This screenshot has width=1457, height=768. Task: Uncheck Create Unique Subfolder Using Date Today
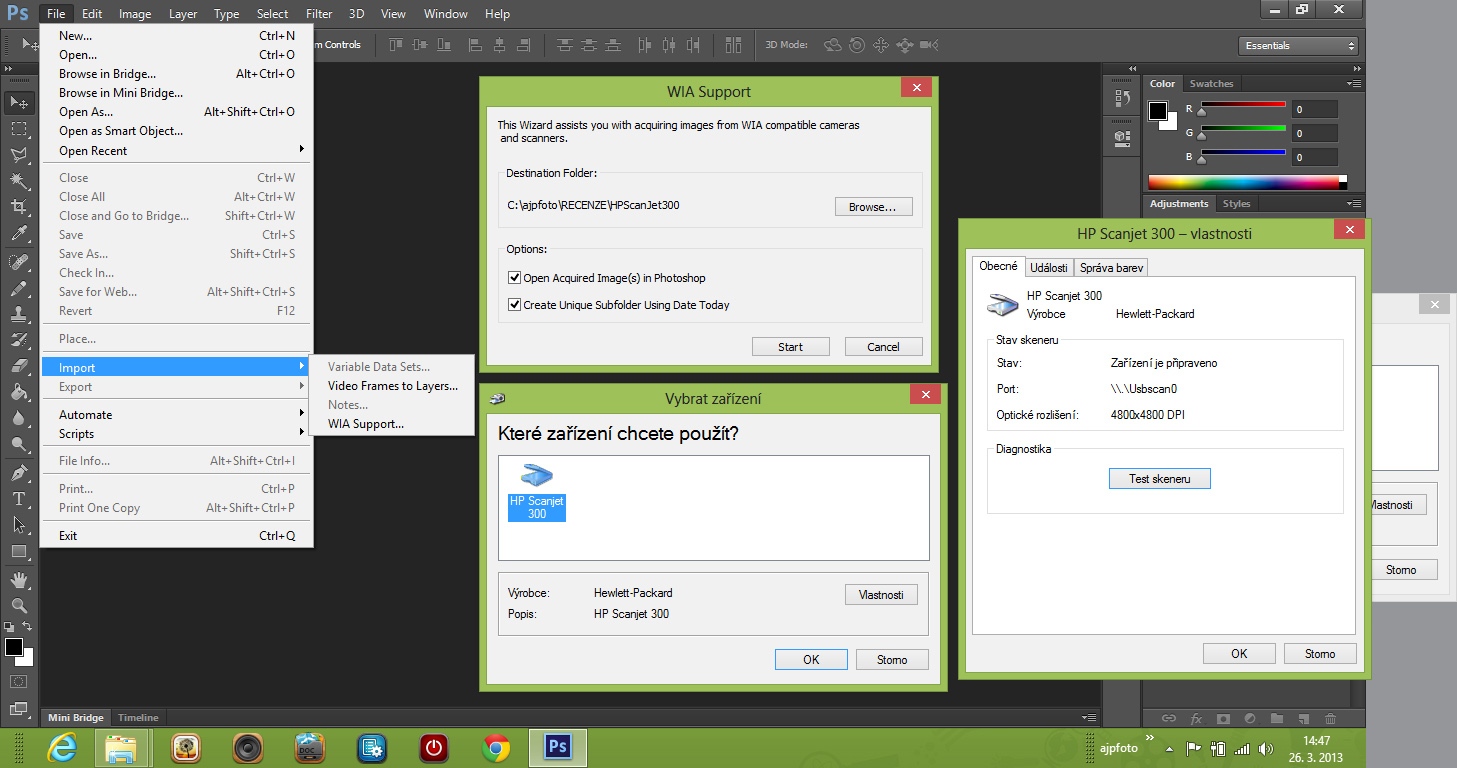tap(515, 305)
